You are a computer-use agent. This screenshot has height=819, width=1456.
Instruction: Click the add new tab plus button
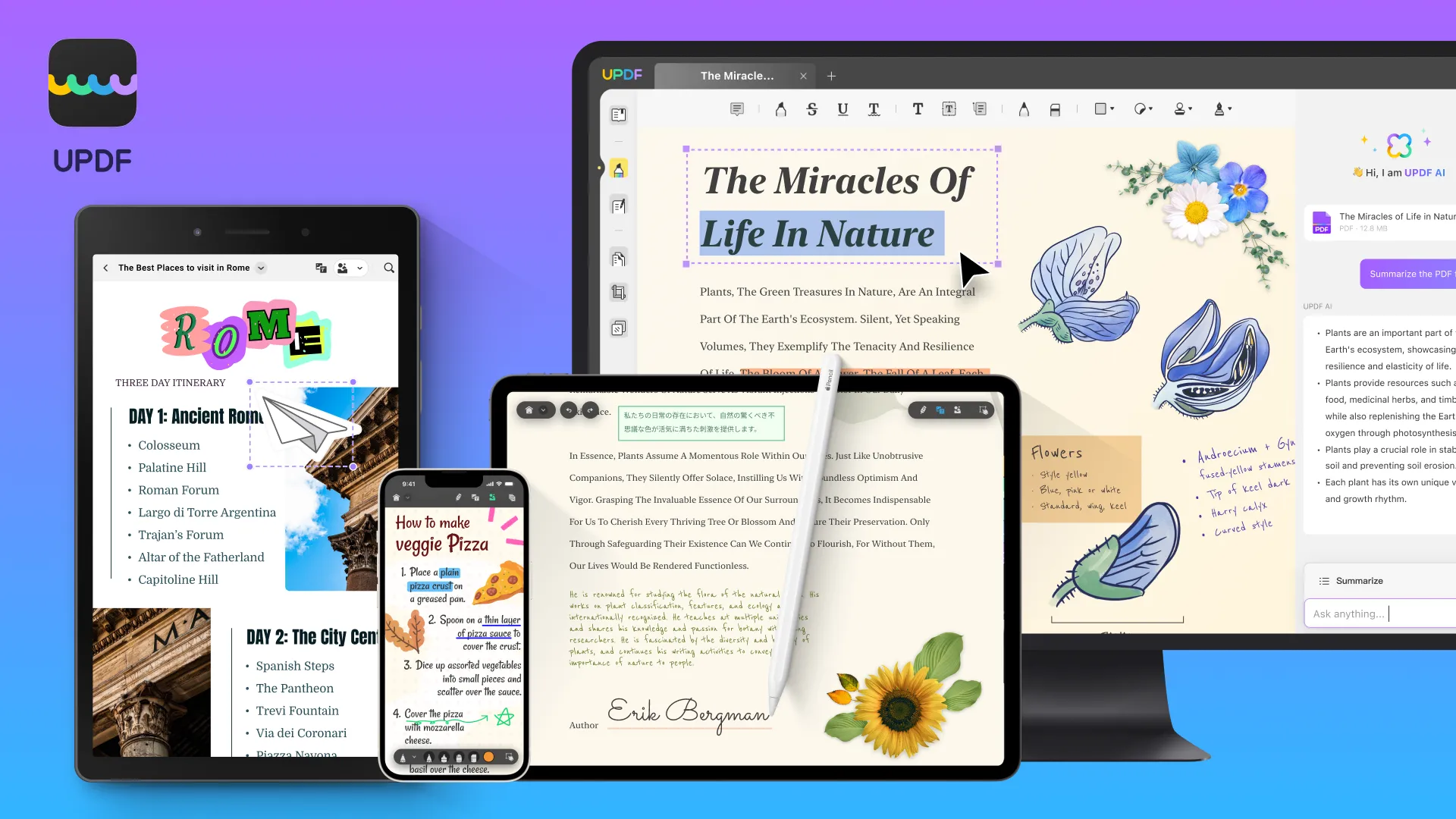[x=832, y=76]
